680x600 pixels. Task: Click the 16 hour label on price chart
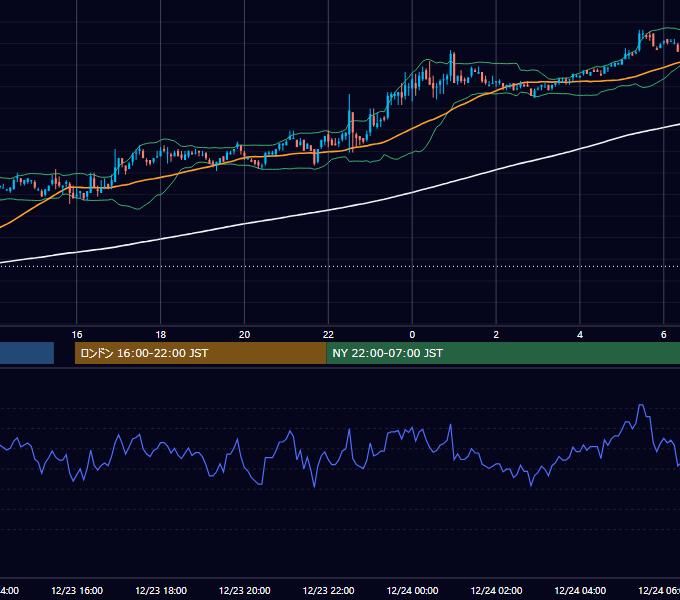(x=77, y=335)
